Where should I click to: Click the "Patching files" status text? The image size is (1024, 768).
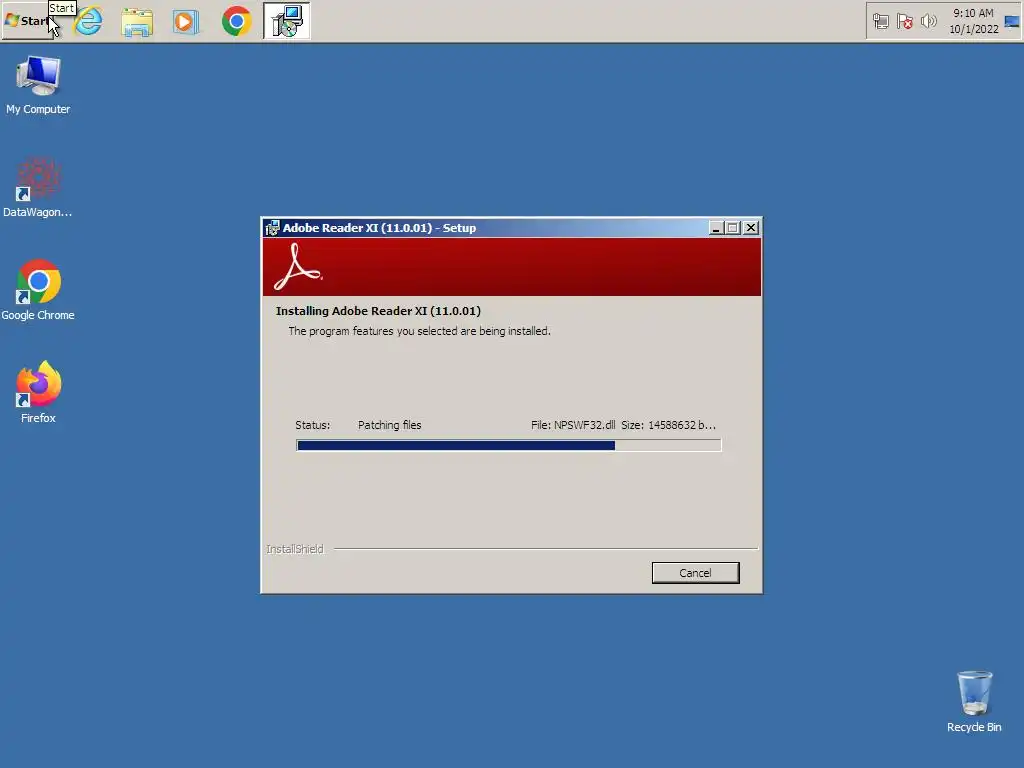pyautogui.click(x=389, y=425)
